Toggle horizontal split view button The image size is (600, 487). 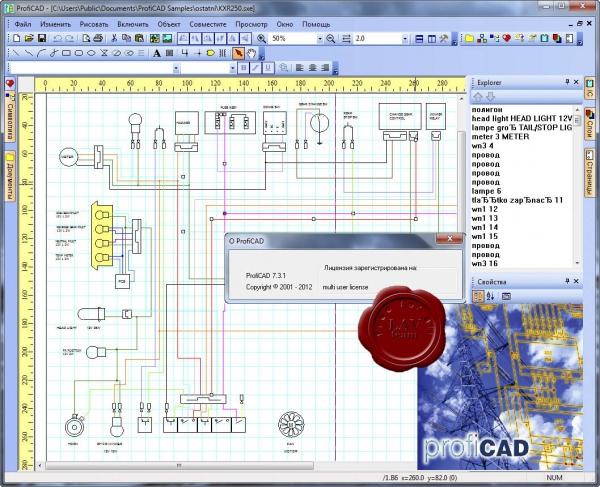(x=419, y=38)
